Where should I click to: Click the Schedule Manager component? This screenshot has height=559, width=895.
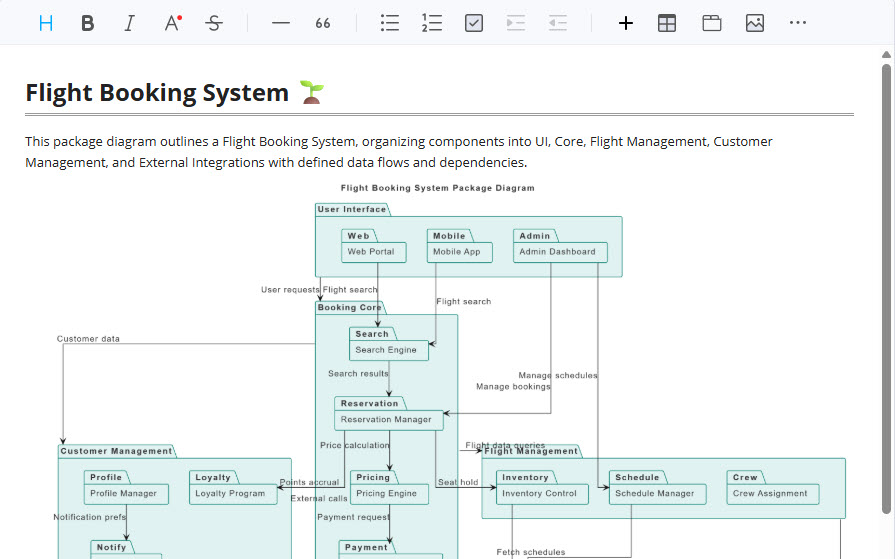(658, 494)
